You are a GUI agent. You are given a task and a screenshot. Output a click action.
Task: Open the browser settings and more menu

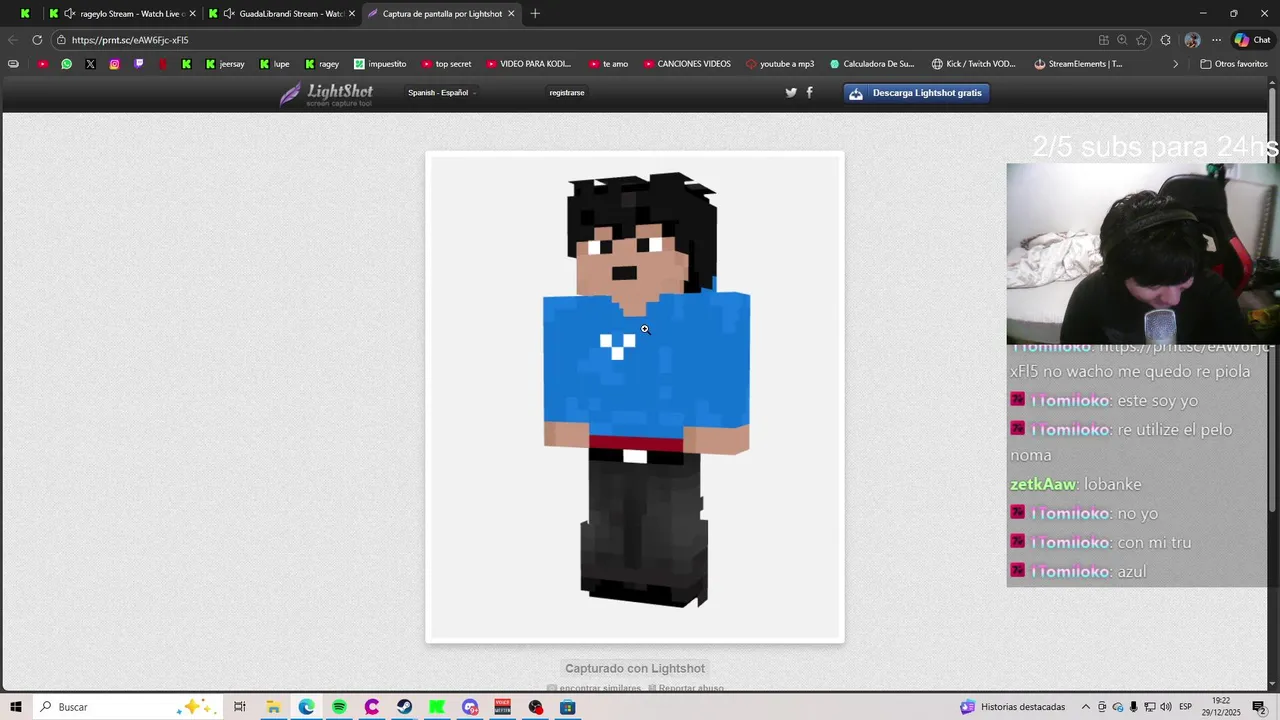click(1216, 40)
